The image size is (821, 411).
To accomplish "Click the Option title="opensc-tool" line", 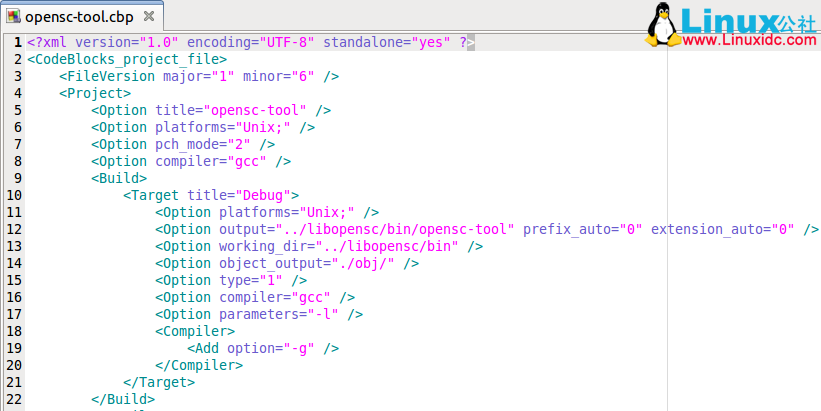I will click(x=211, y=110).
